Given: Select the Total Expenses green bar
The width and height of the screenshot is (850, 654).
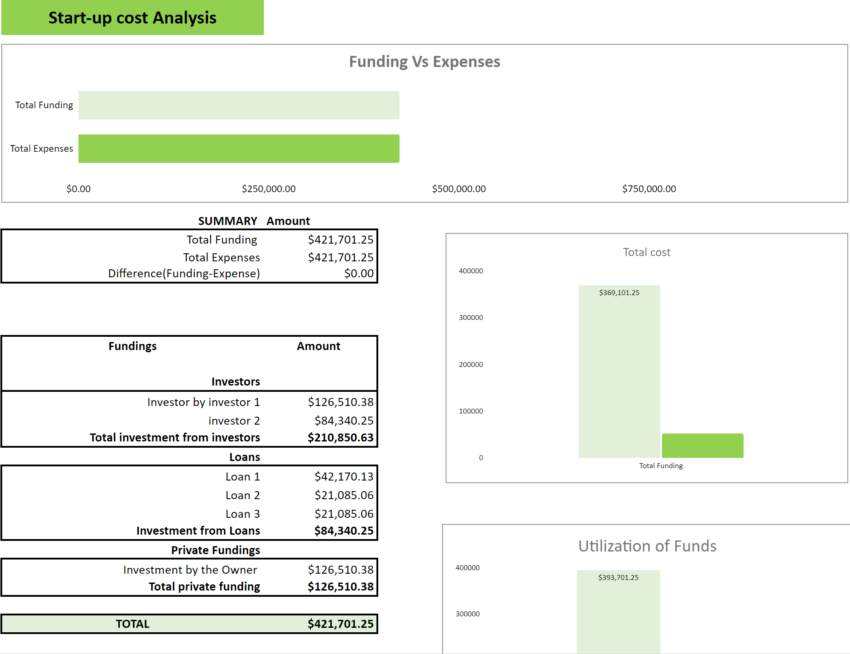Looking at the screenshot, I should pyautogui.click(x=238, y=148).
